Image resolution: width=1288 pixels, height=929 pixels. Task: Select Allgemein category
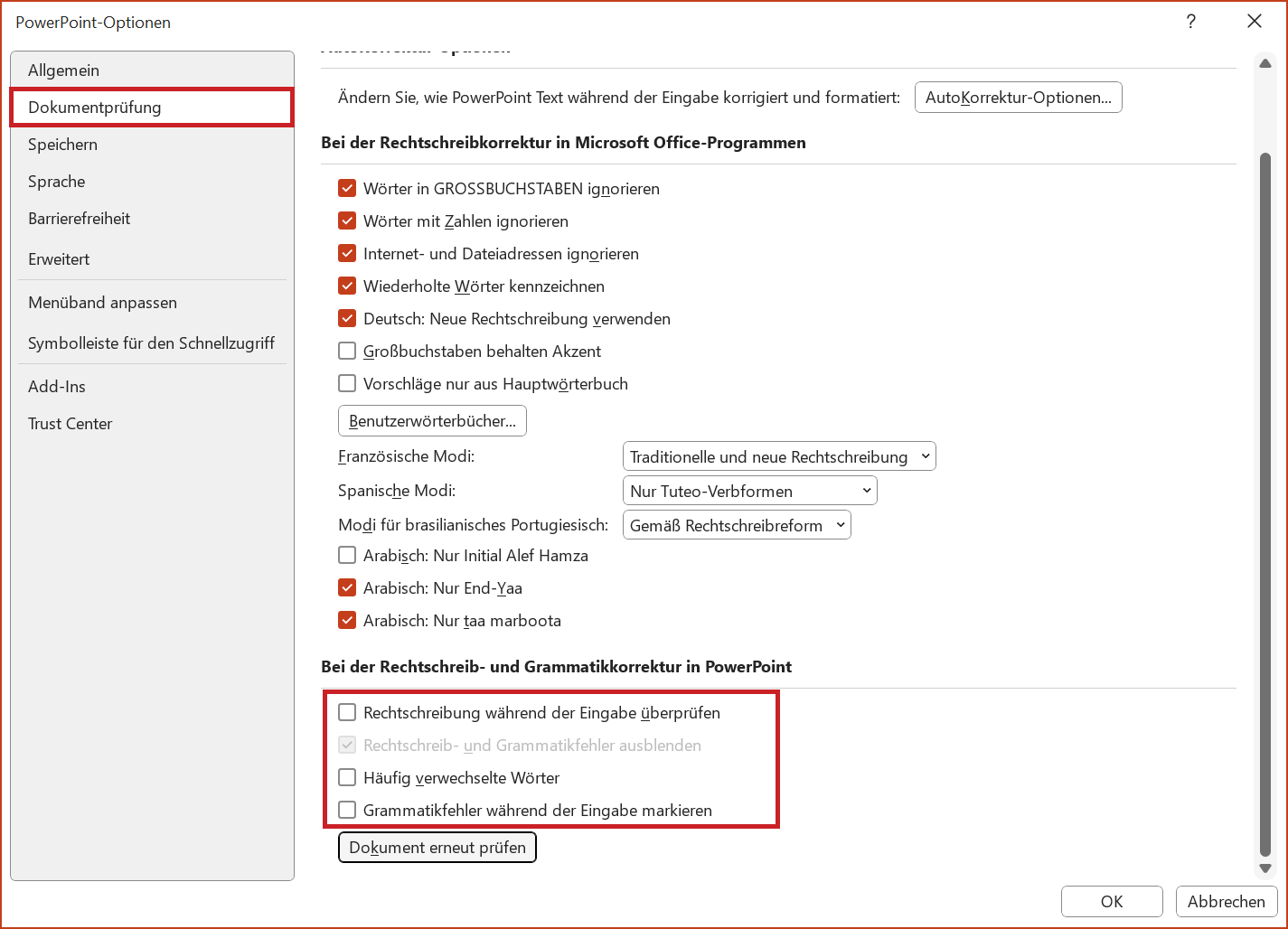tap(152, 70)
